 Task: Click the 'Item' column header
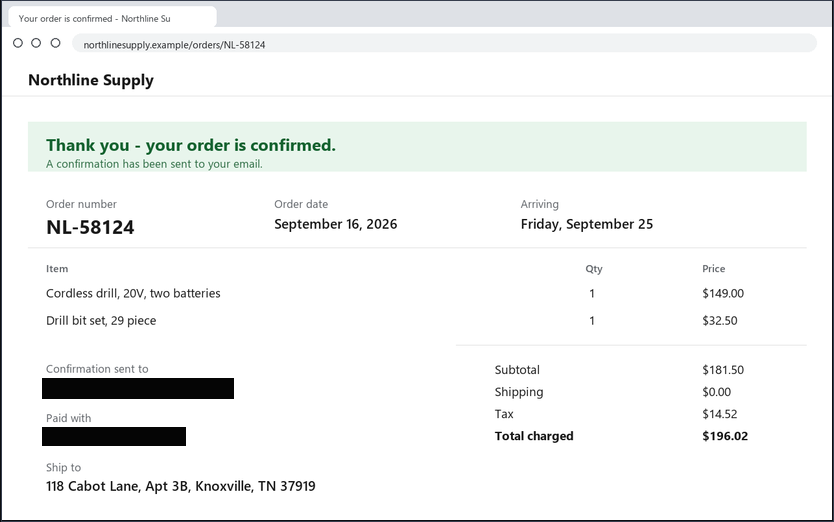click(x=57, y=269)
